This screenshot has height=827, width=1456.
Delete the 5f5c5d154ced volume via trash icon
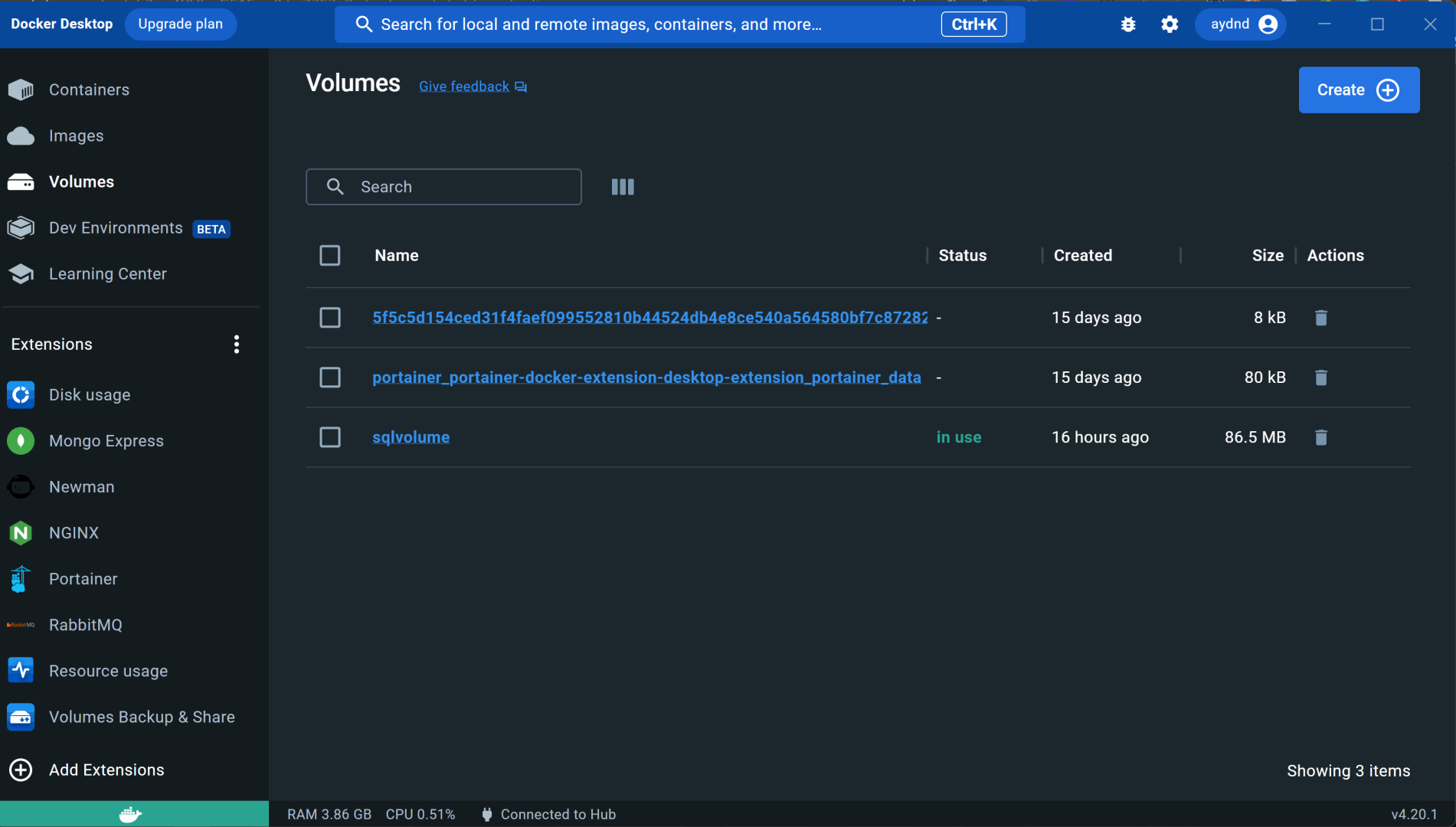tap(1321, 318)
